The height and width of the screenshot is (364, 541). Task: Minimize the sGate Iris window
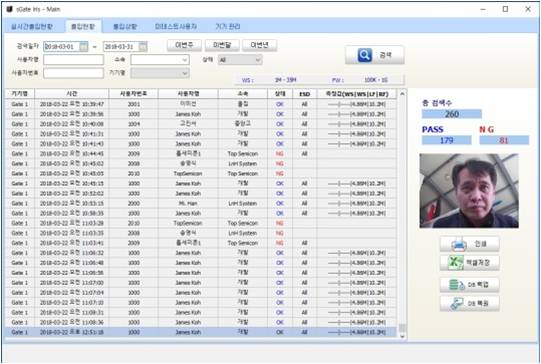(483, 9)
